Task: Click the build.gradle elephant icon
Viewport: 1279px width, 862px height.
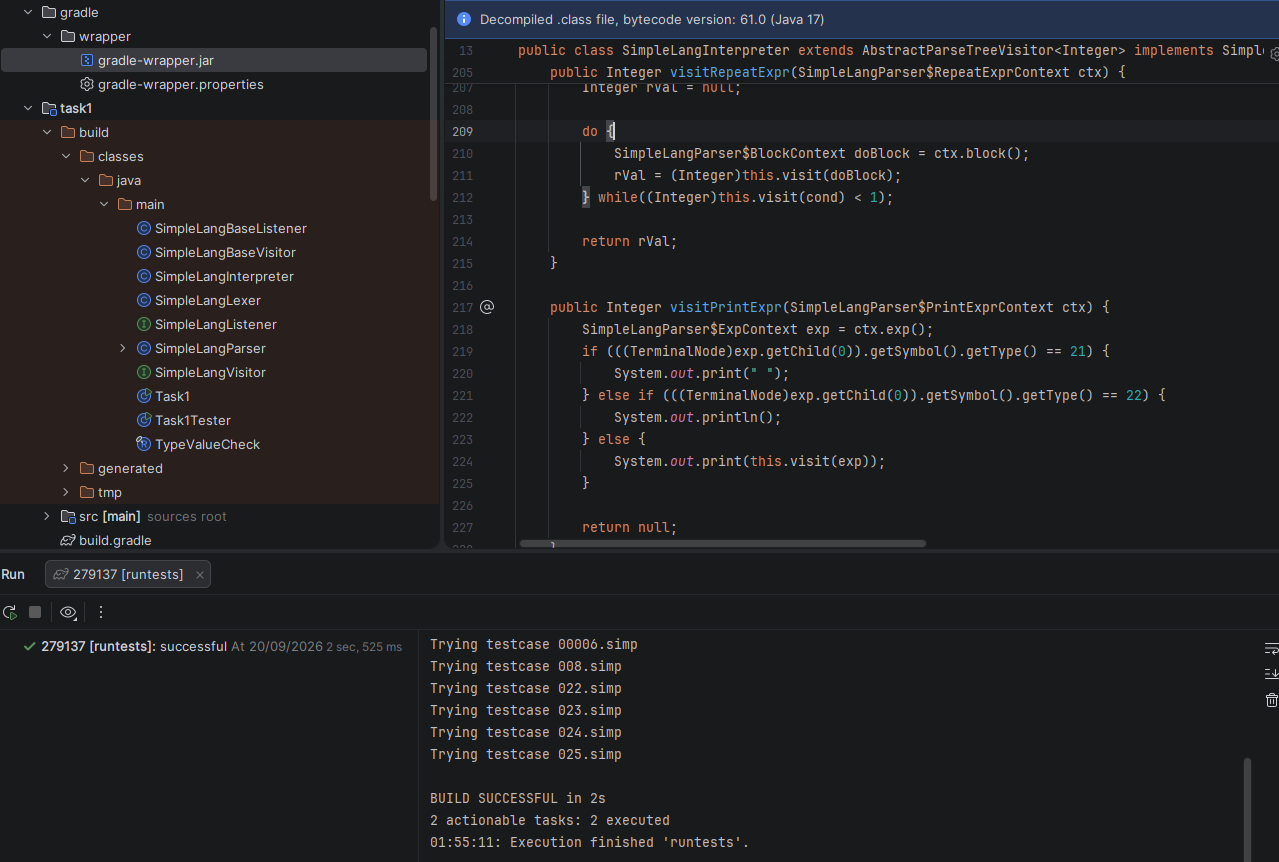Action: point(68,540)
